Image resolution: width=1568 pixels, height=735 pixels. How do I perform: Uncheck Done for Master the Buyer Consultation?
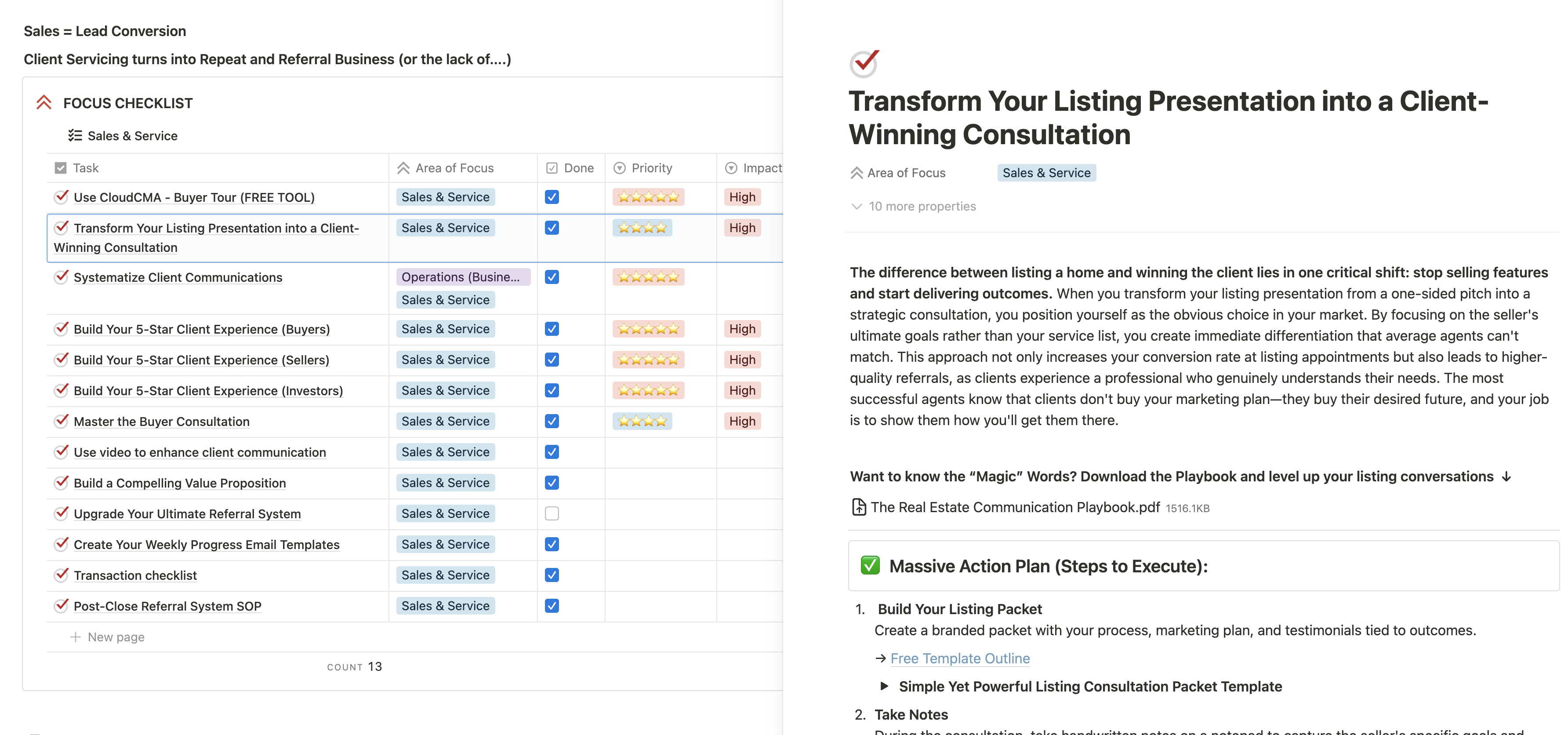(x=552, y=421)
